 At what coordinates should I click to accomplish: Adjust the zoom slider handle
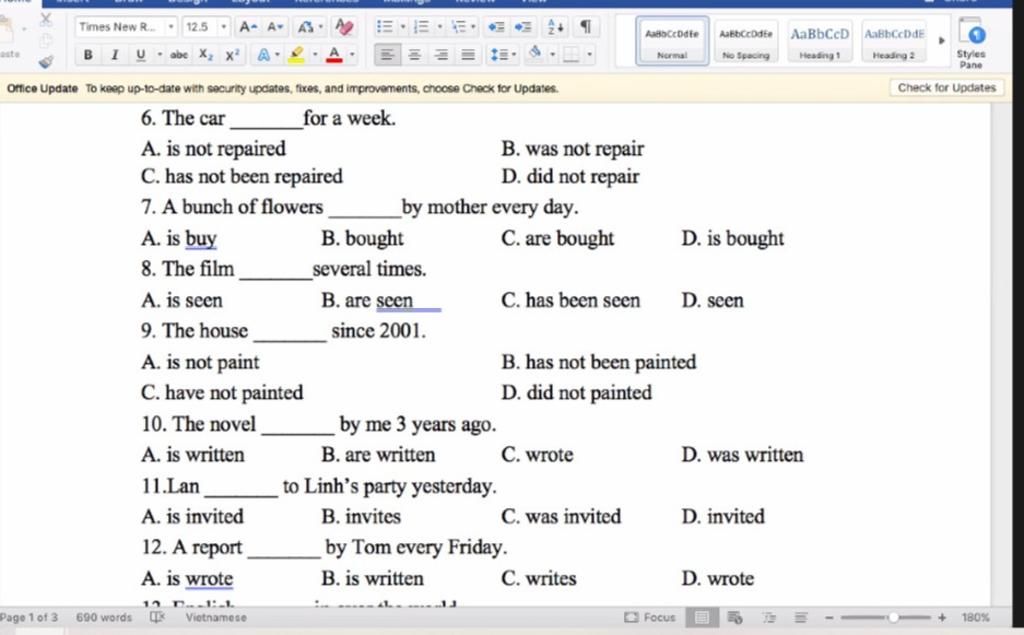[893, 617]
